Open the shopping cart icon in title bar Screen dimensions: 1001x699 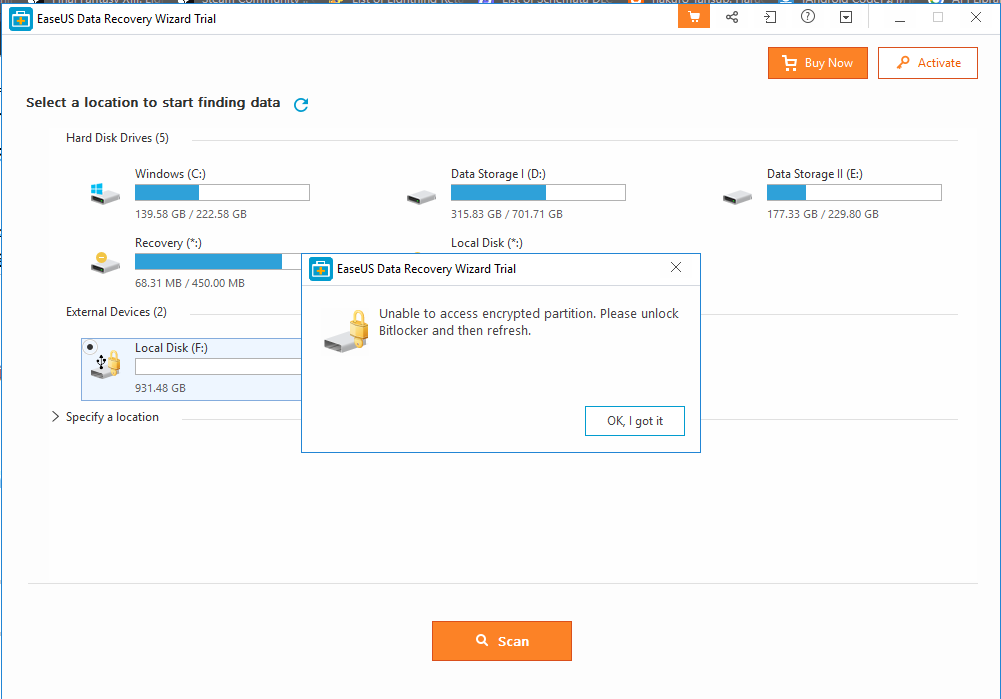click(694, 17)
